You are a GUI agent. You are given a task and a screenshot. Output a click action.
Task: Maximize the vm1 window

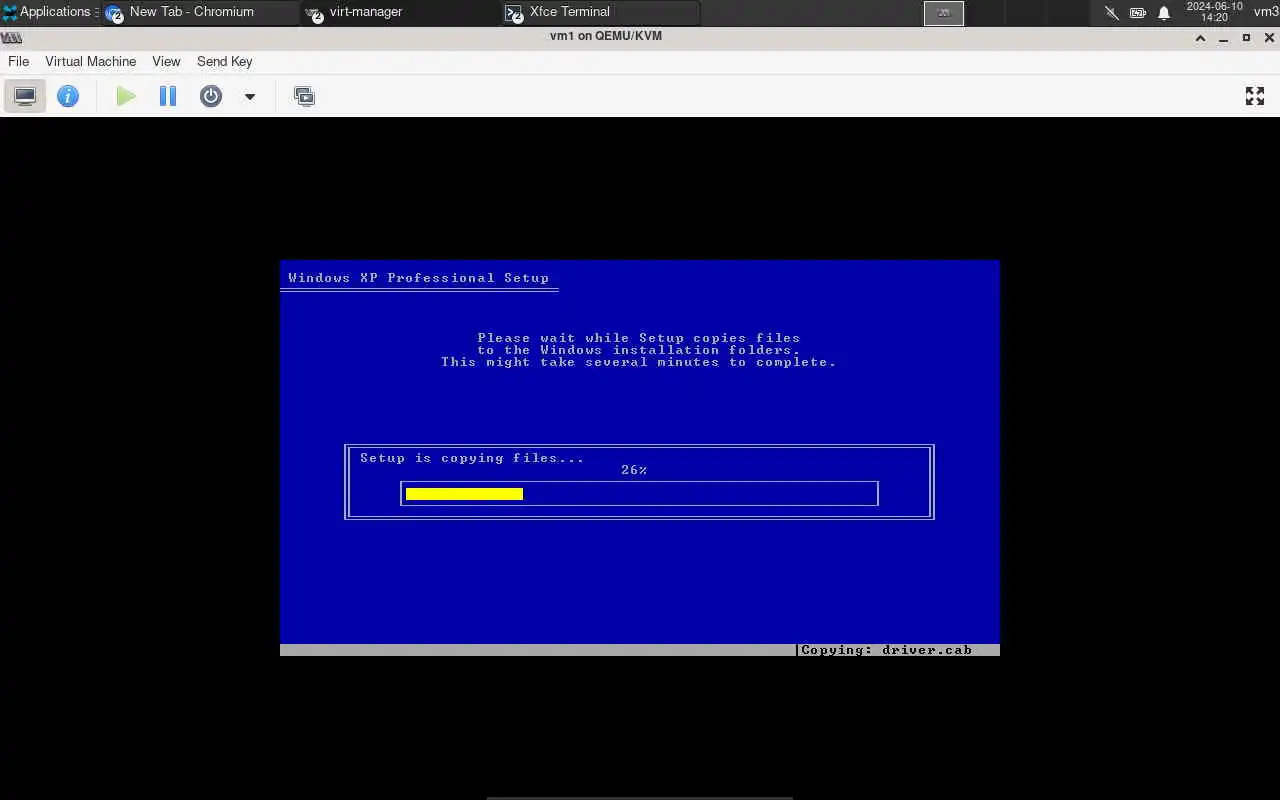click(x=1246, y=38)
